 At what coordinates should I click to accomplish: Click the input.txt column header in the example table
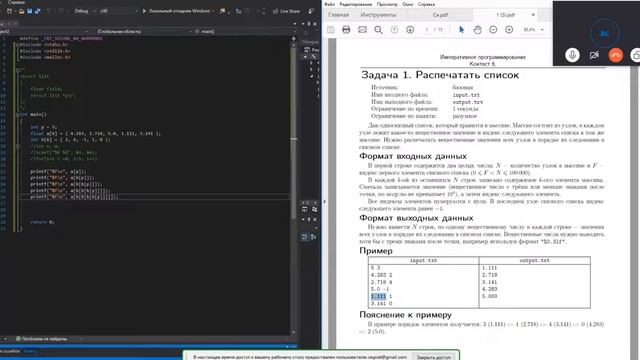click(423, 260)
